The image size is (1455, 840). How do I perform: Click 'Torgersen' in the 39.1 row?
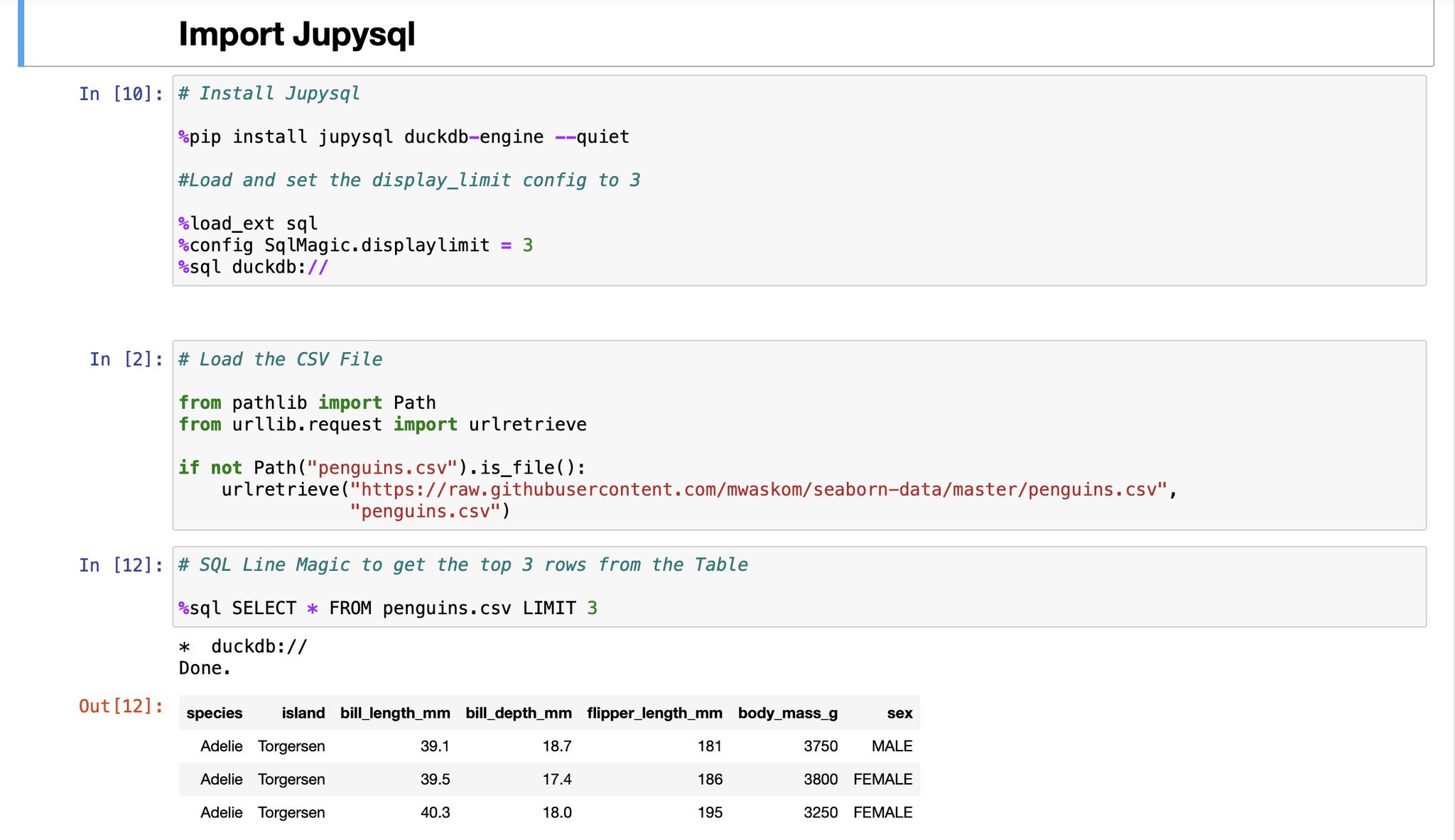click(291, 746)
